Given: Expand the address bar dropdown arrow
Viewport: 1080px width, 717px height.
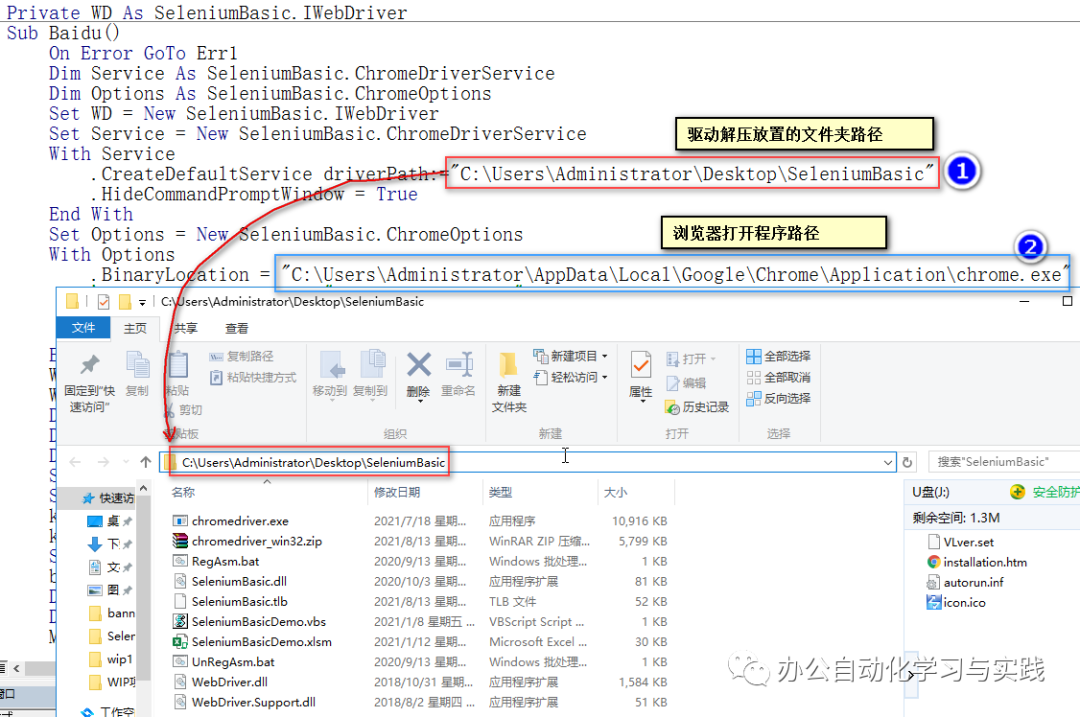Looking at the screenshot, I should tap(888, 461).
